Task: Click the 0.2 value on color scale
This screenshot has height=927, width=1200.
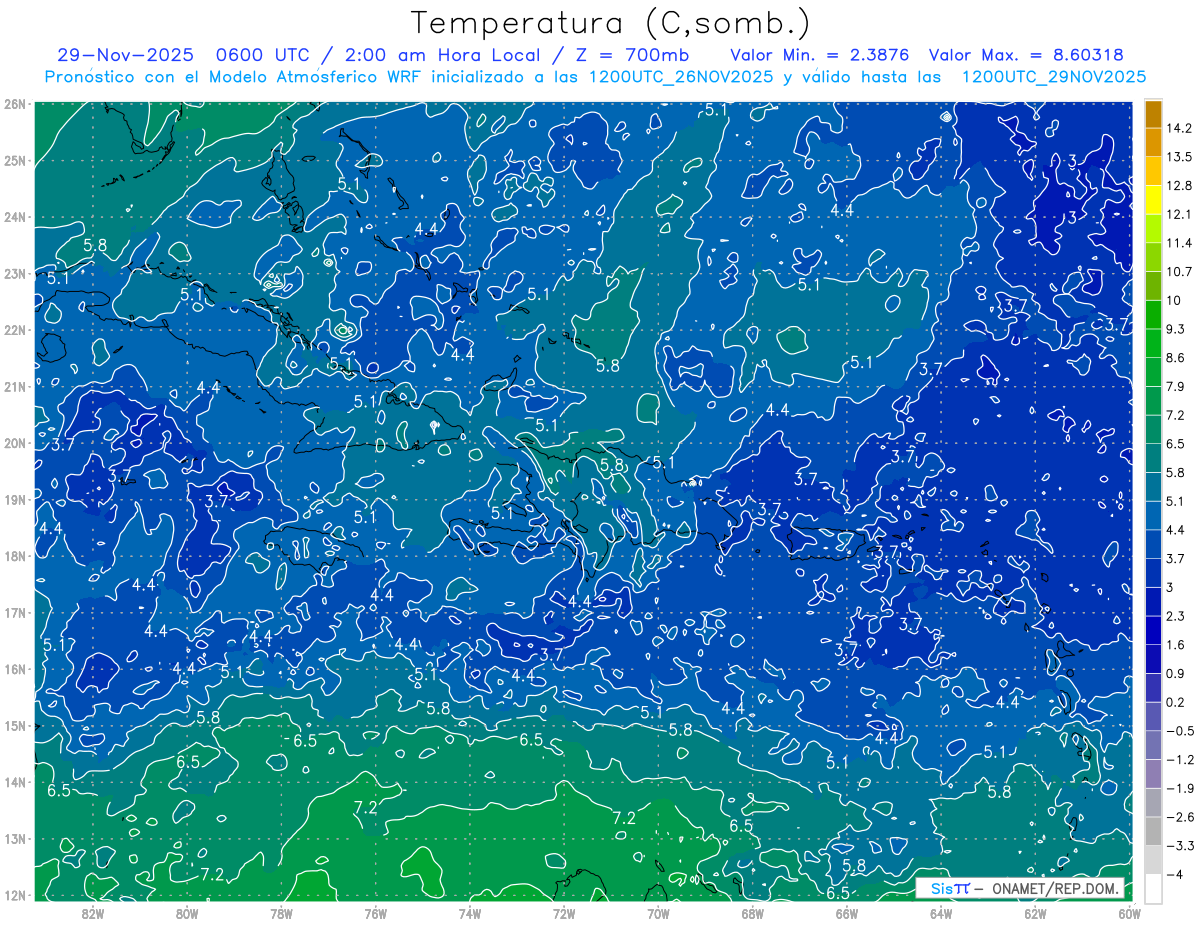Action: point(1175,702)
